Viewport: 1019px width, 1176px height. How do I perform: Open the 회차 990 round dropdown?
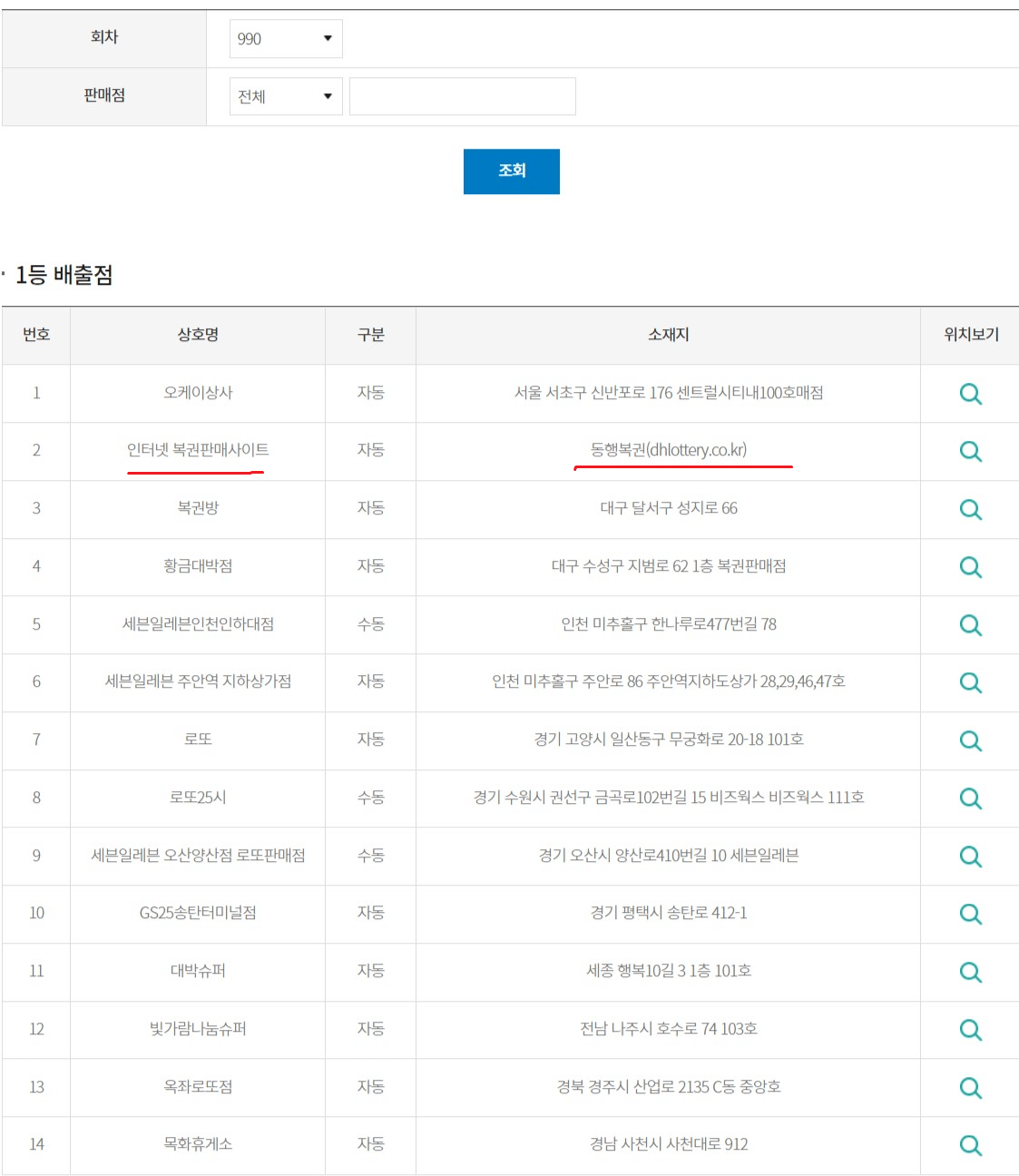tap(285, 39)
